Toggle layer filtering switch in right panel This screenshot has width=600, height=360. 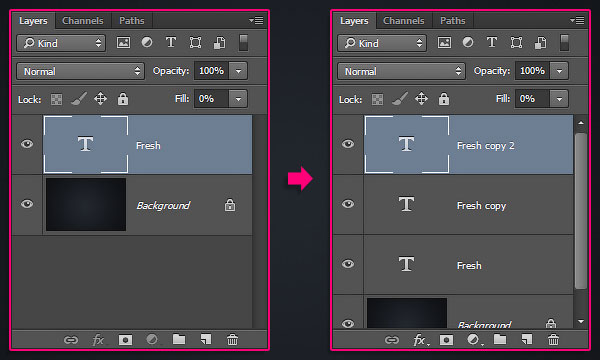(564, 42)
